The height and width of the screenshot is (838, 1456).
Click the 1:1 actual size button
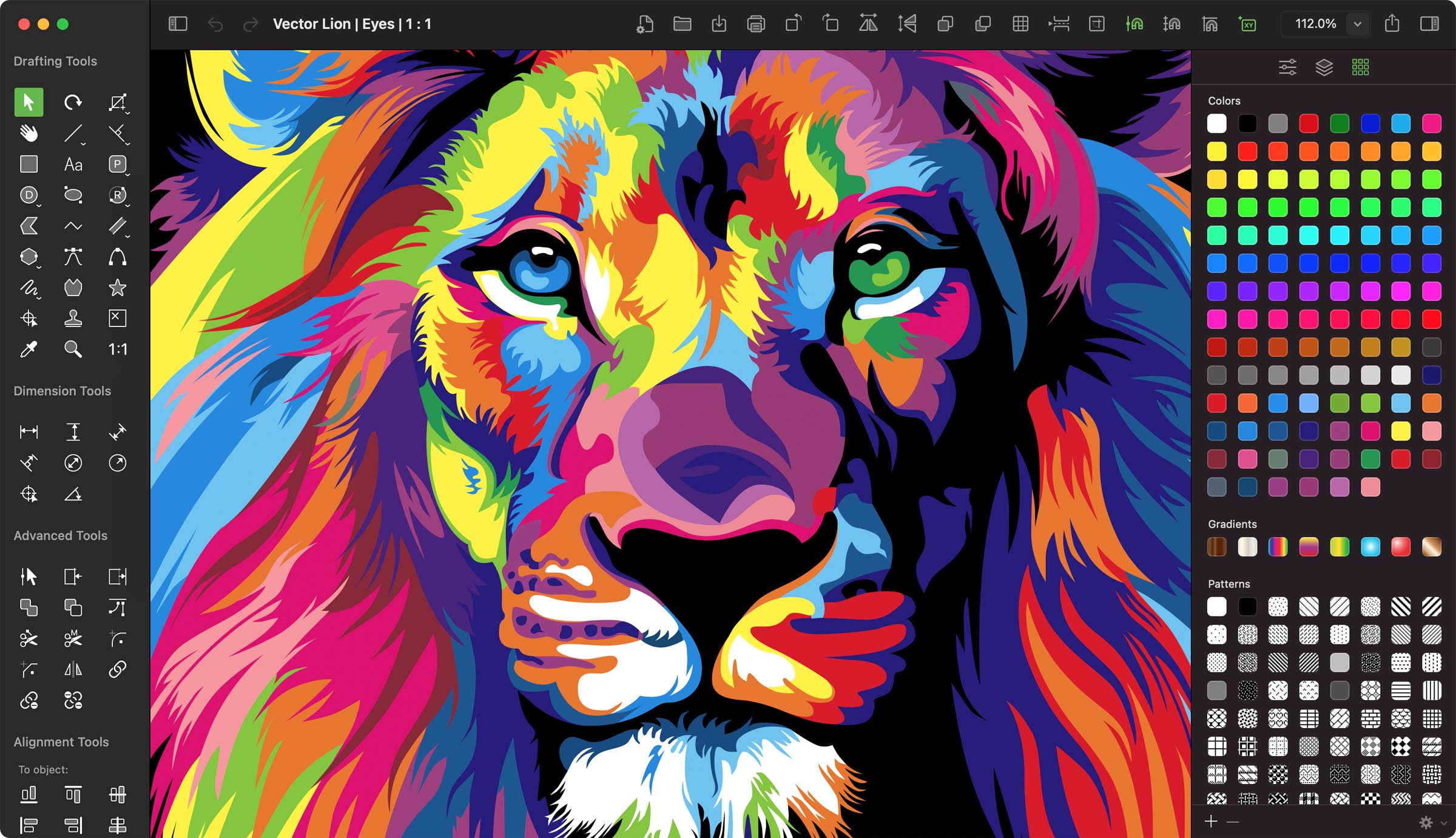pyautogui.click(x=117, y=349)
